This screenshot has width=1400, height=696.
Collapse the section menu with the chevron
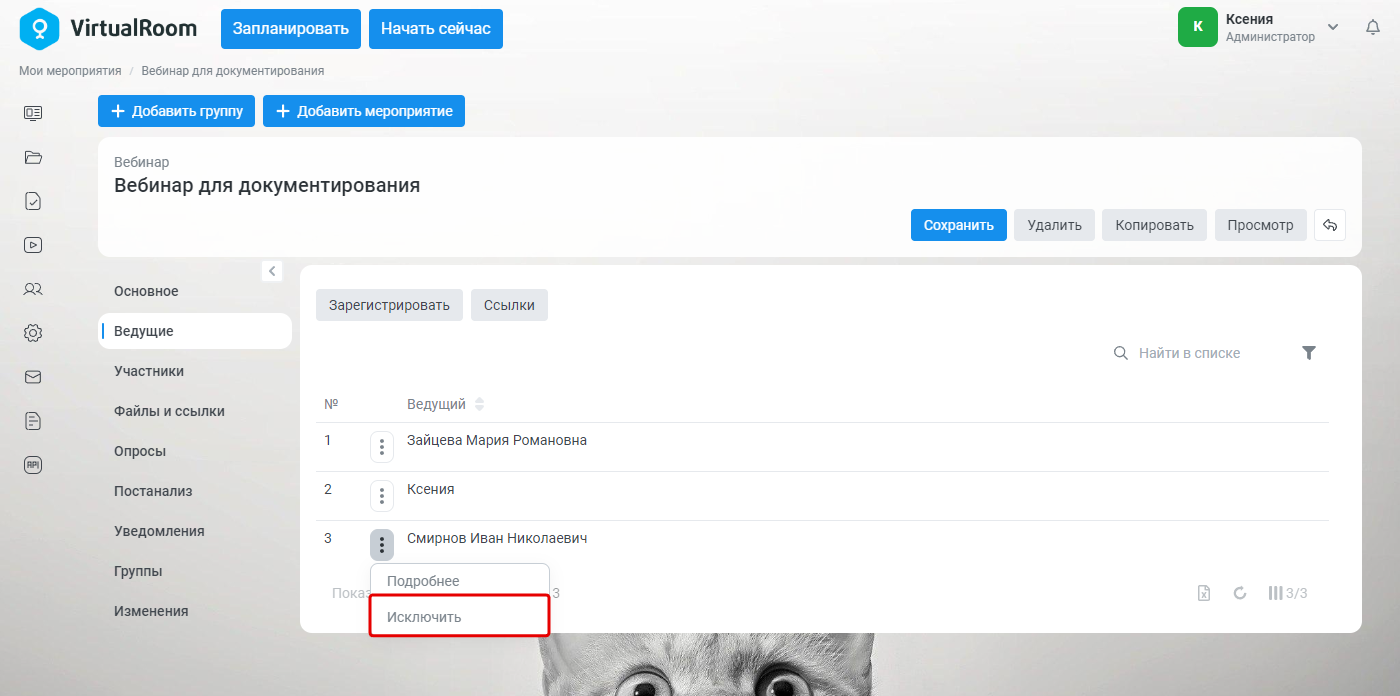272,271
